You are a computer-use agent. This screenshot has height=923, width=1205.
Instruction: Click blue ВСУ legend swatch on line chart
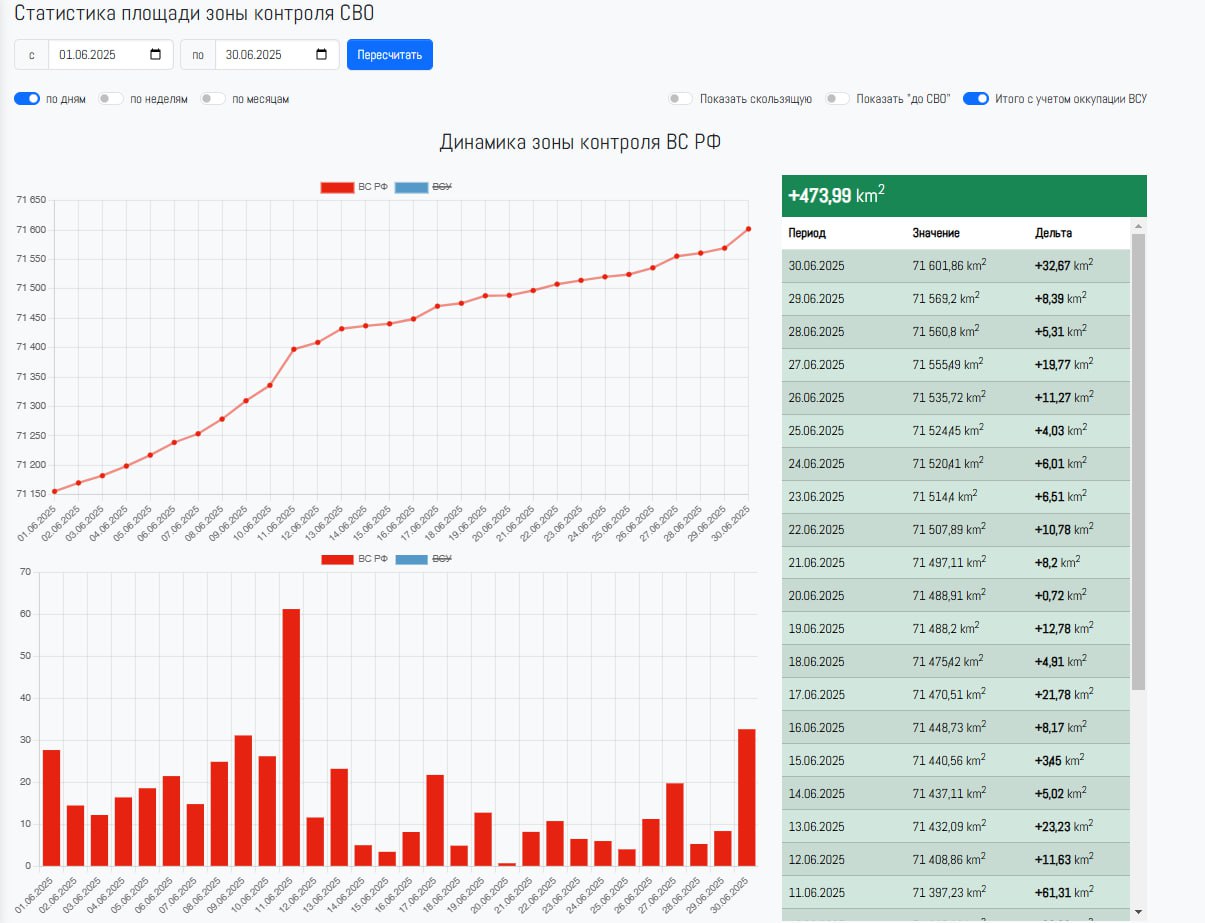(x=411, y=187)
